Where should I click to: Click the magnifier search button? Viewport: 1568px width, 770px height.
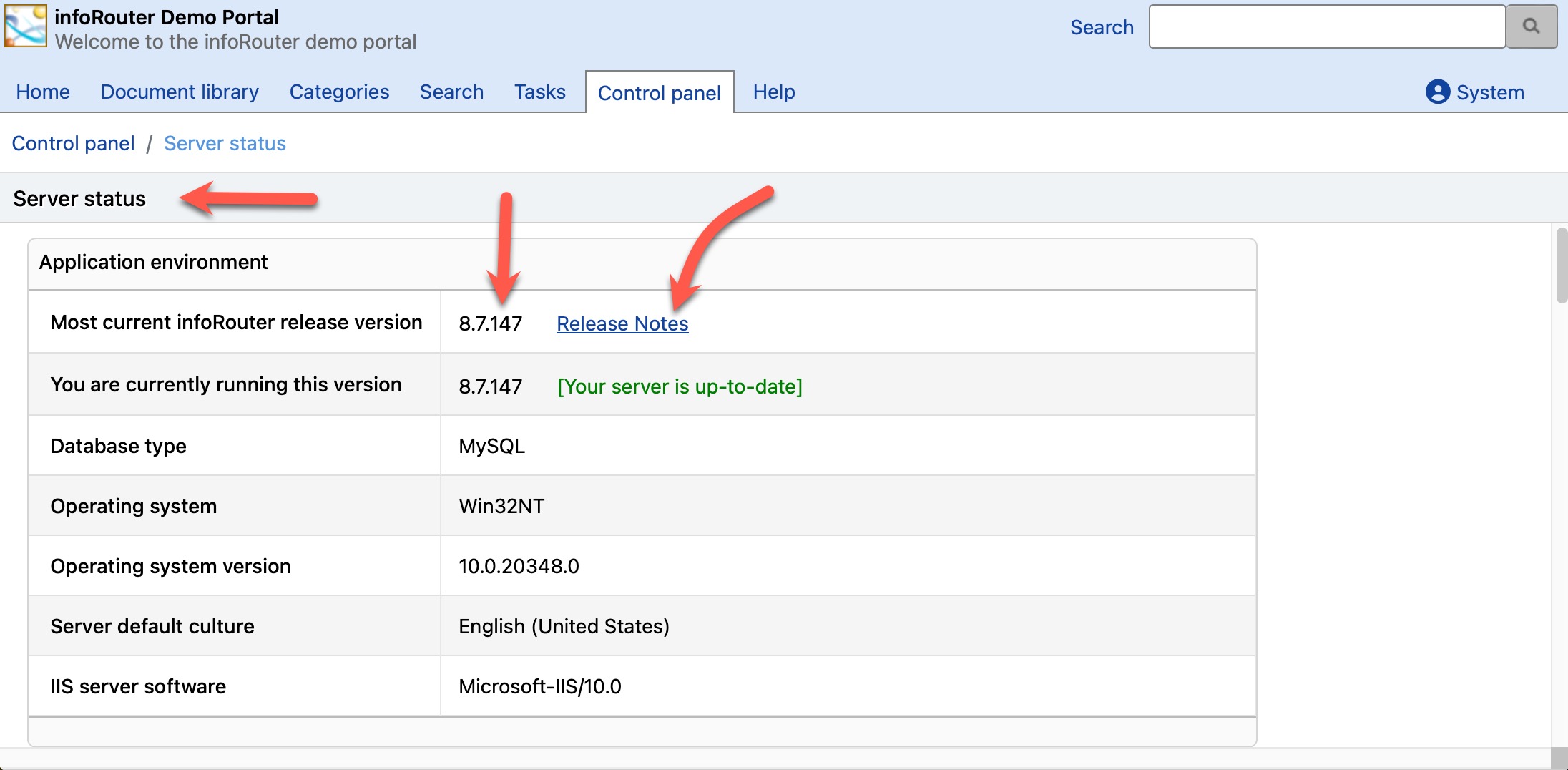[x=1531, y=26]
